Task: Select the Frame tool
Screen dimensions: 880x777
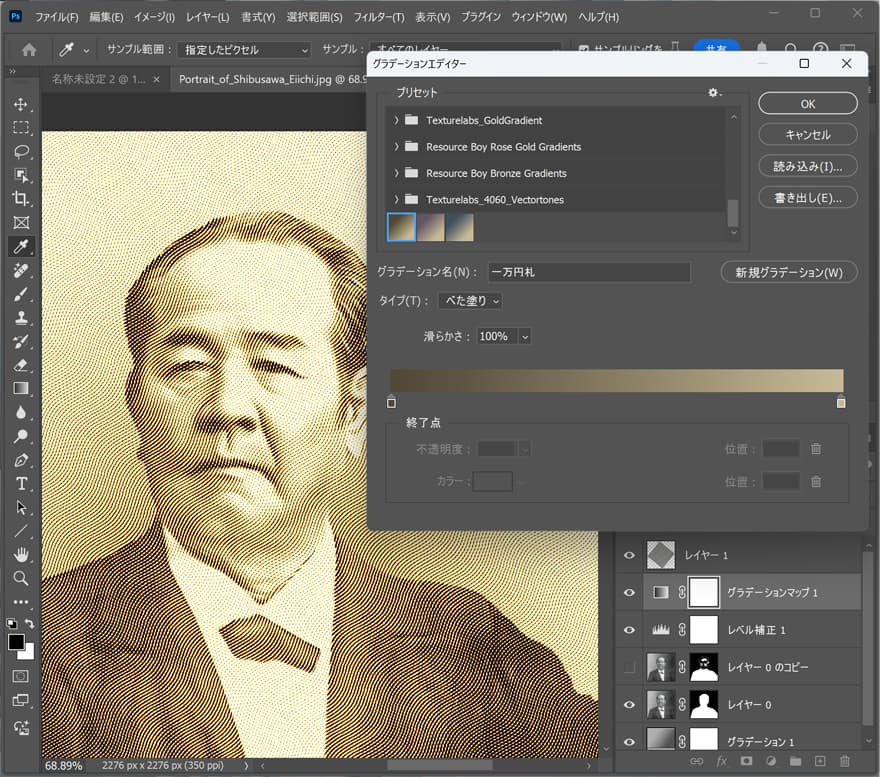Action: [x=21, y=223]
